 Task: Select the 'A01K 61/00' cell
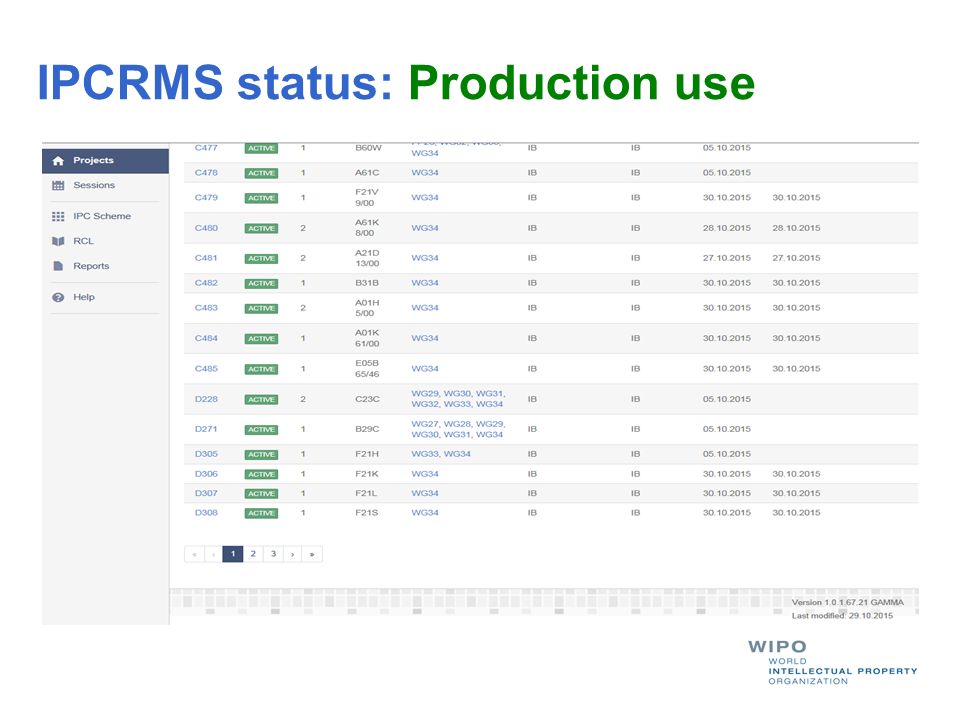tap(367, 339)
